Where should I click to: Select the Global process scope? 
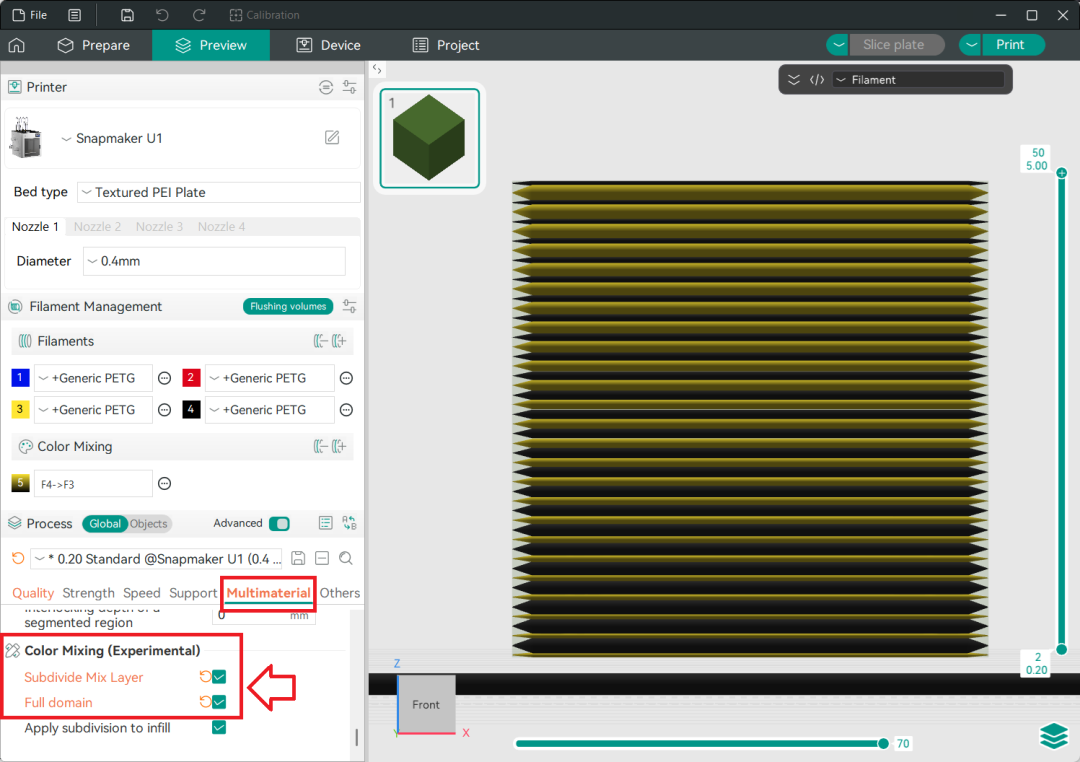tap(105, 524)
